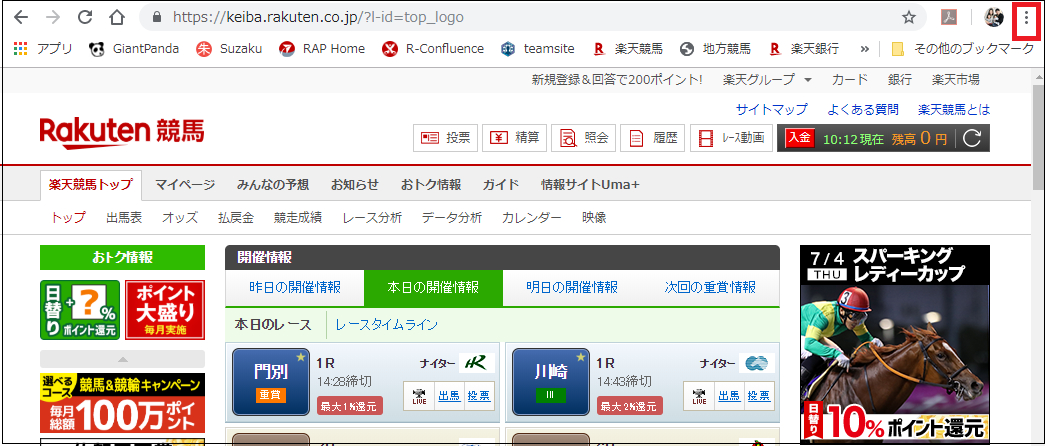1045x446 pixels.
Task: Open the 楽天市場 header link
Action: [956, 80]
